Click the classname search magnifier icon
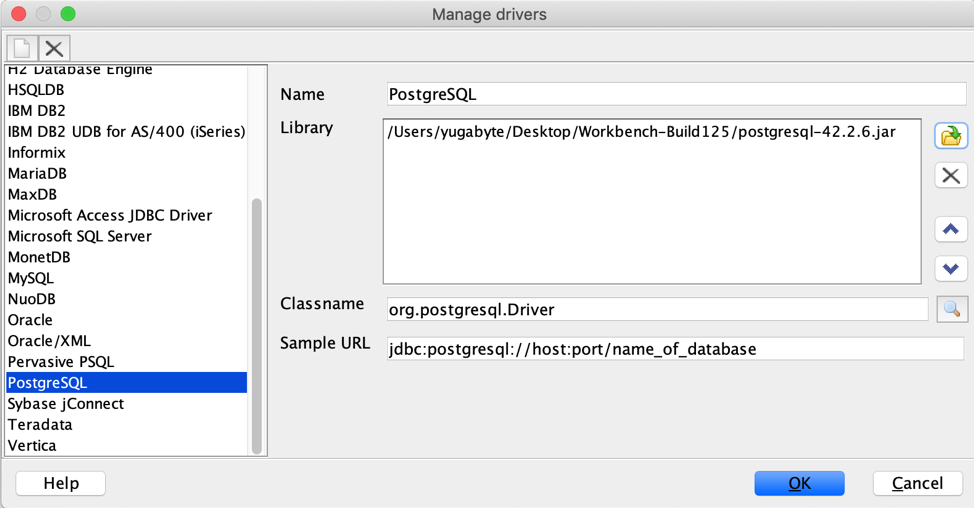The height and width of the screenshot is (508, 974). (951, 309)
